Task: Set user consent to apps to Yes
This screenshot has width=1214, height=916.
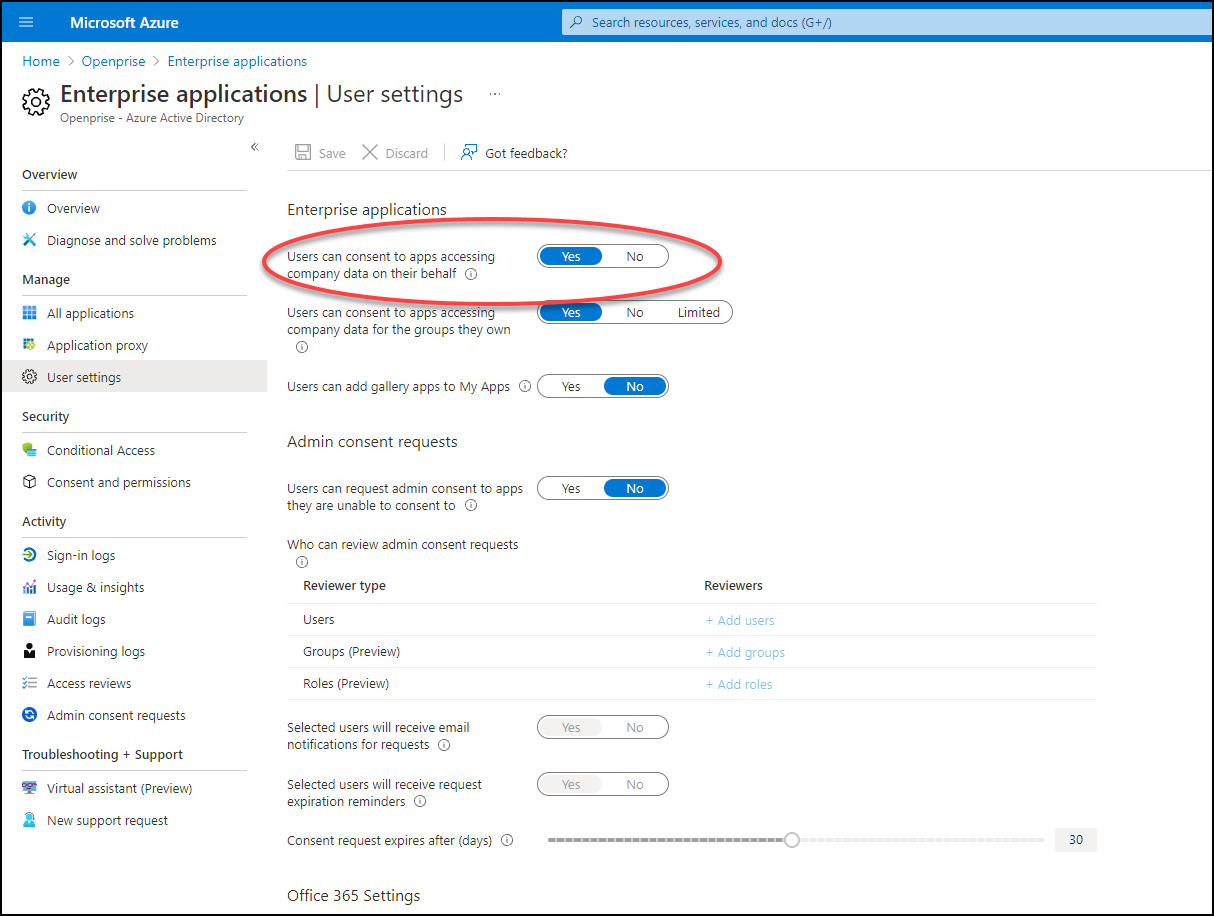Action: tap(571, 256)
